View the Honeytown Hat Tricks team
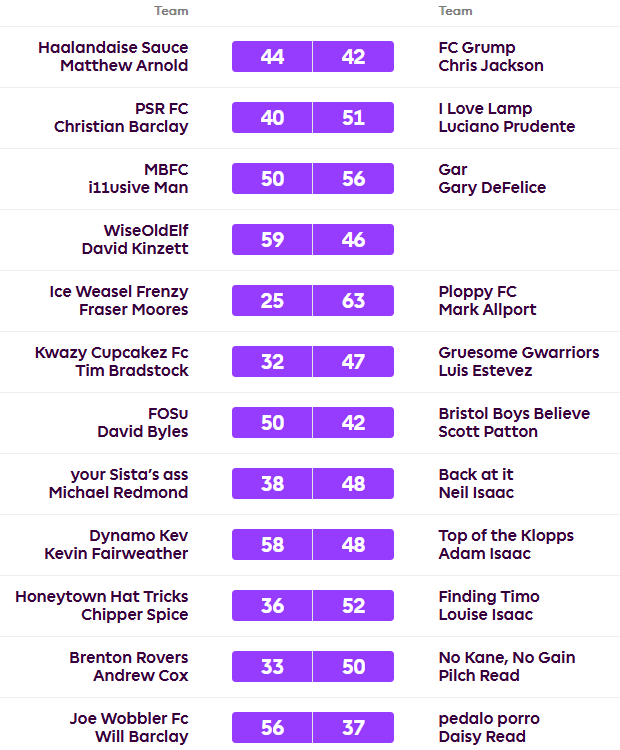Viewport: 620px width, 750px height. [101, 596]
